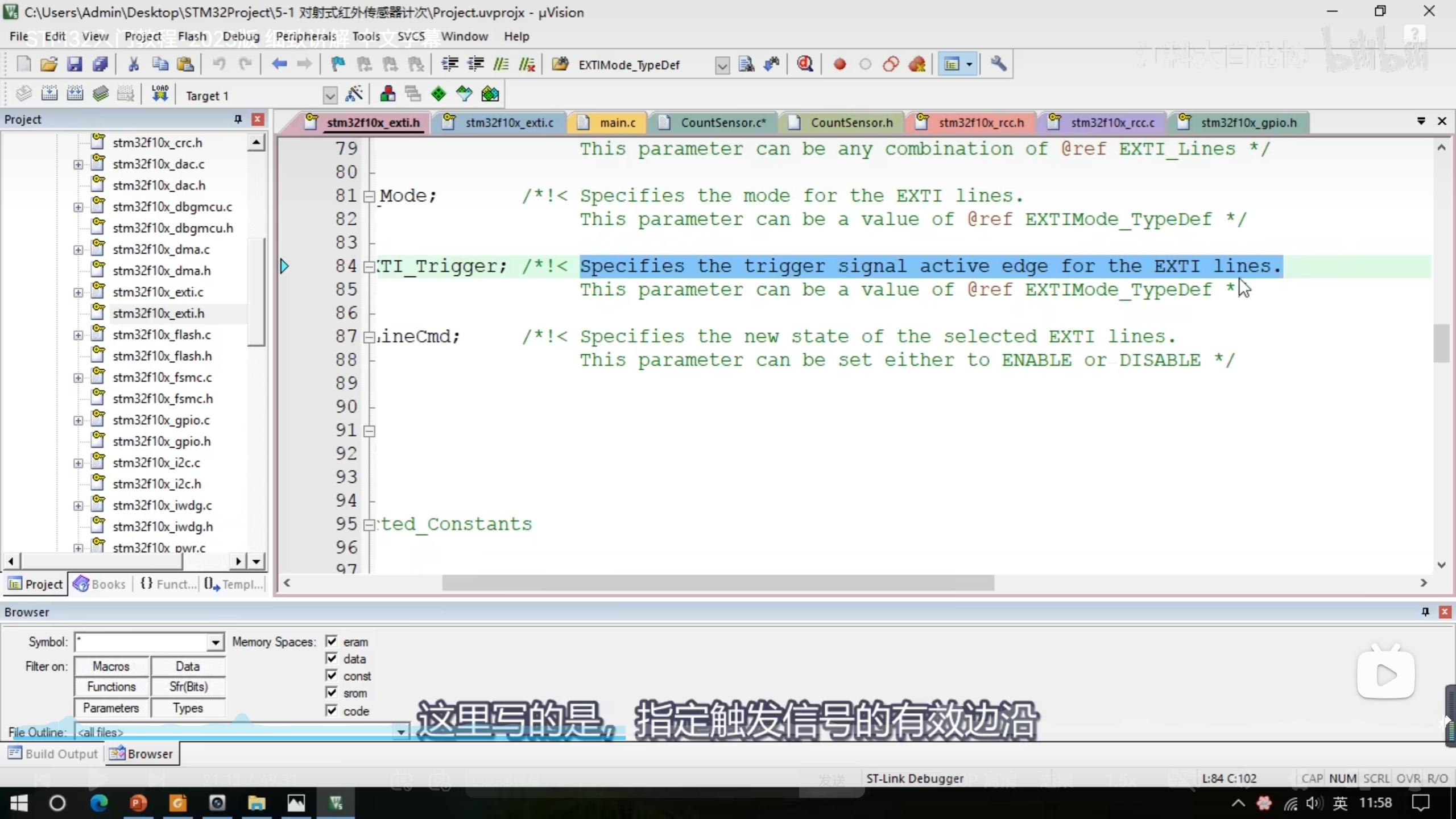The image size is (1456, 819).
Task: Click the Functions filter button
Action: click(x=111, y=686)
